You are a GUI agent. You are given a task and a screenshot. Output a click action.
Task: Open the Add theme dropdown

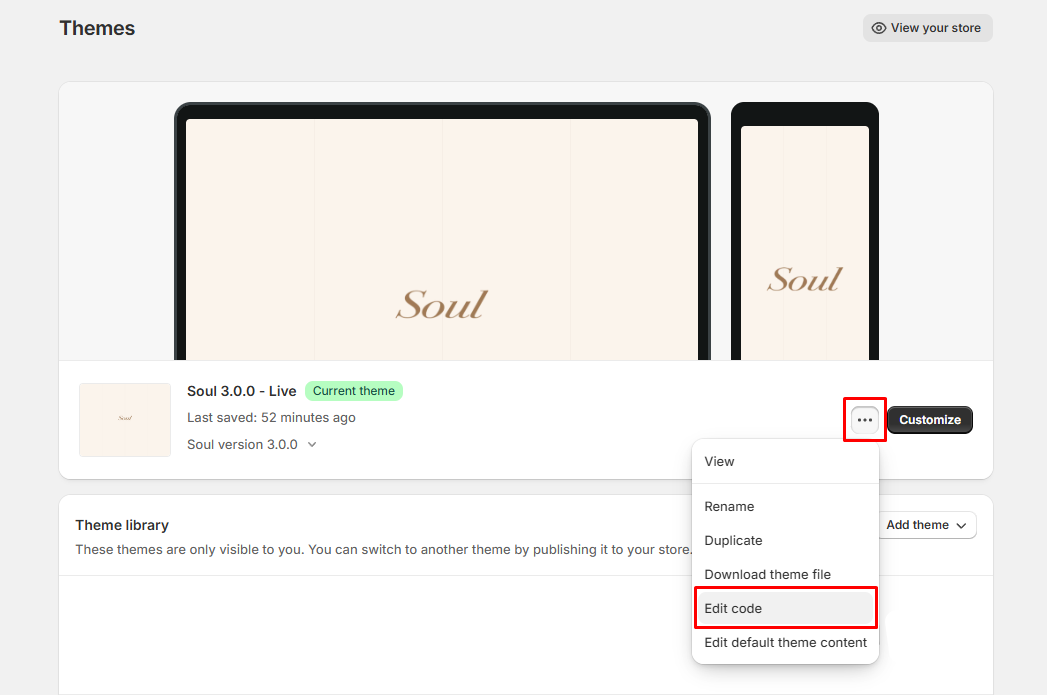[x=926, y=525]
